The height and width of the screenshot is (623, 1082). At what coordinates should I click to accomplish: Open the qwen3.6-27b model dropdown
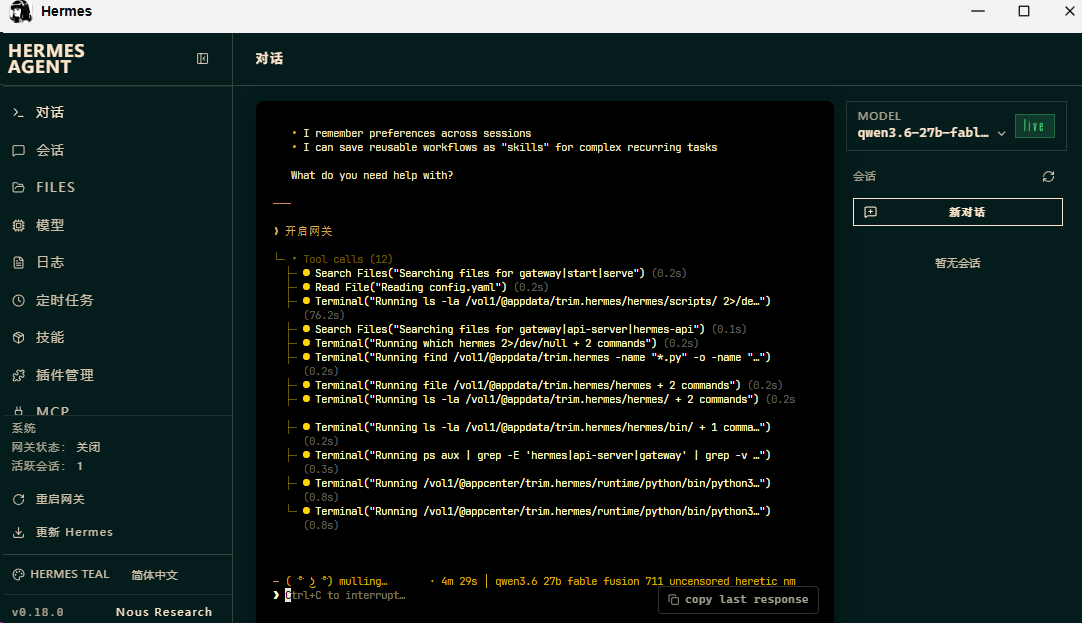click(932, 133)
